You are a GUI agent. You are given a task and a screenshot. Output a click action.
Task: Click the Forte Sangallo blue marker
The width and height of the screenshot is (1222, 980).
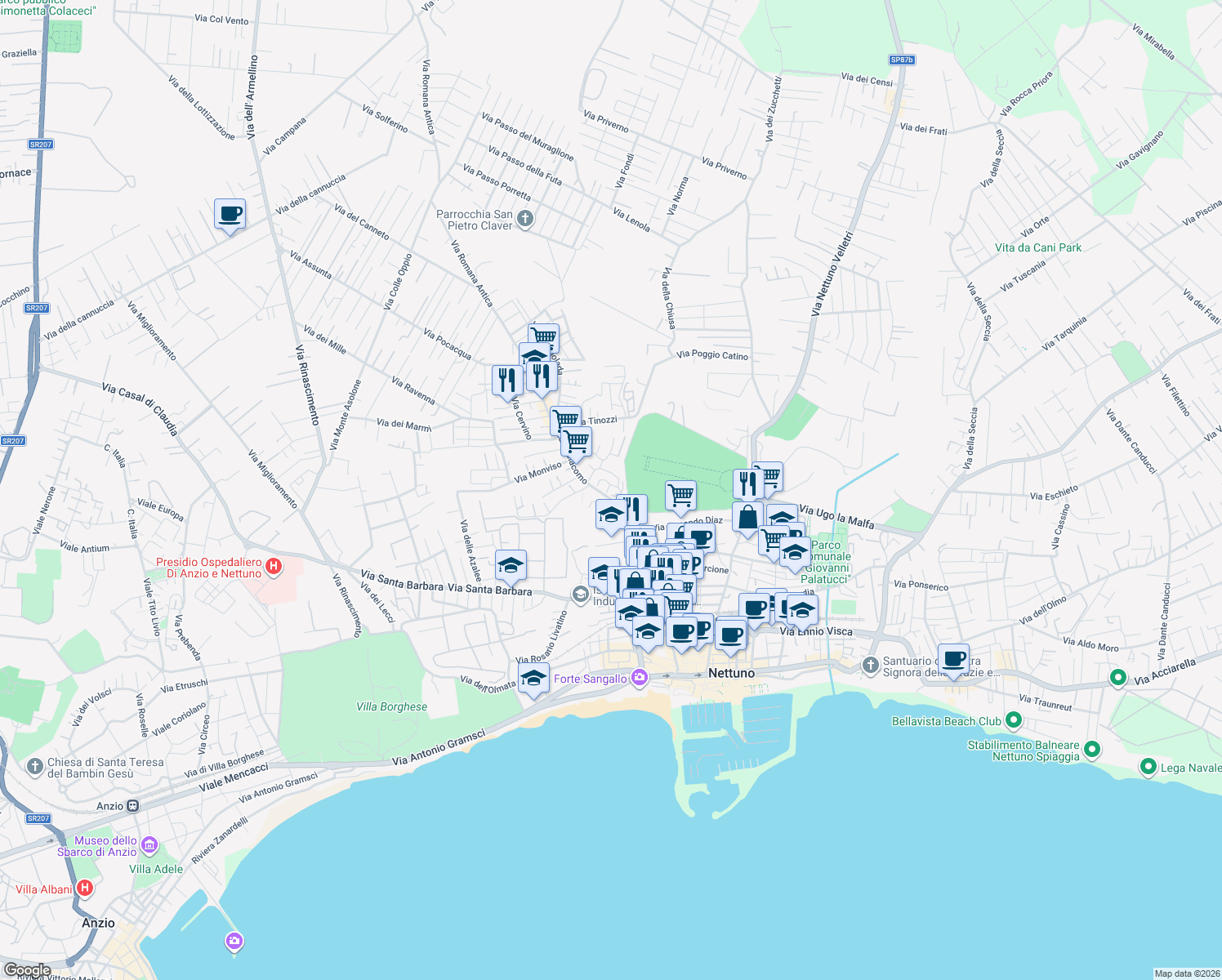[x=639, y=678]
